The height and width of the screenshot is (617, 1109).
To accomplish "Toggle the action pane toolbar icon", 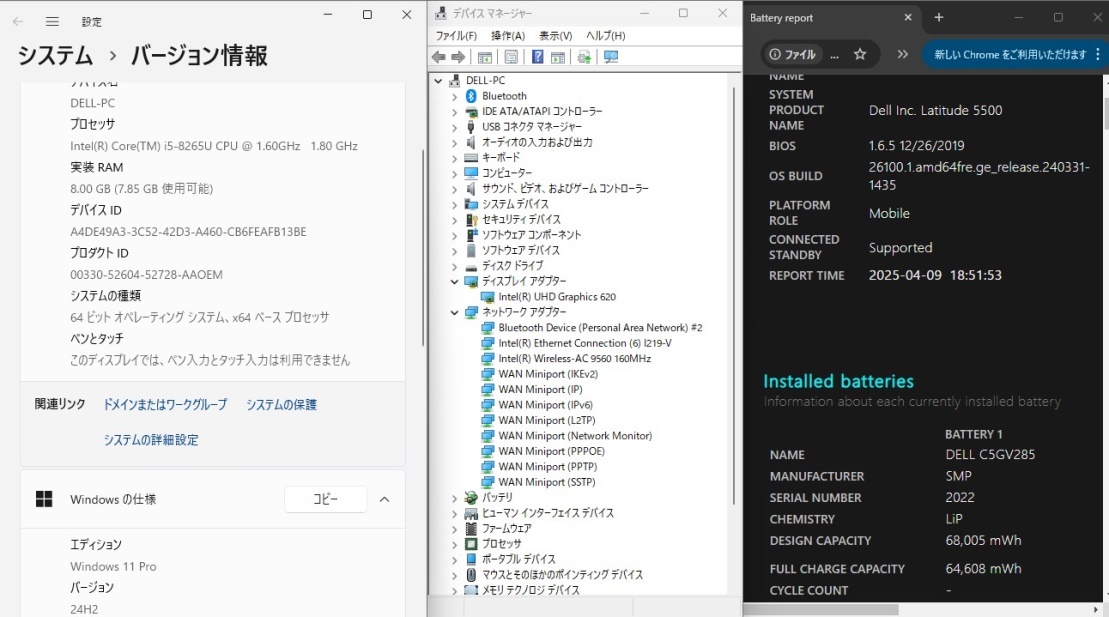I will [558, 57].
